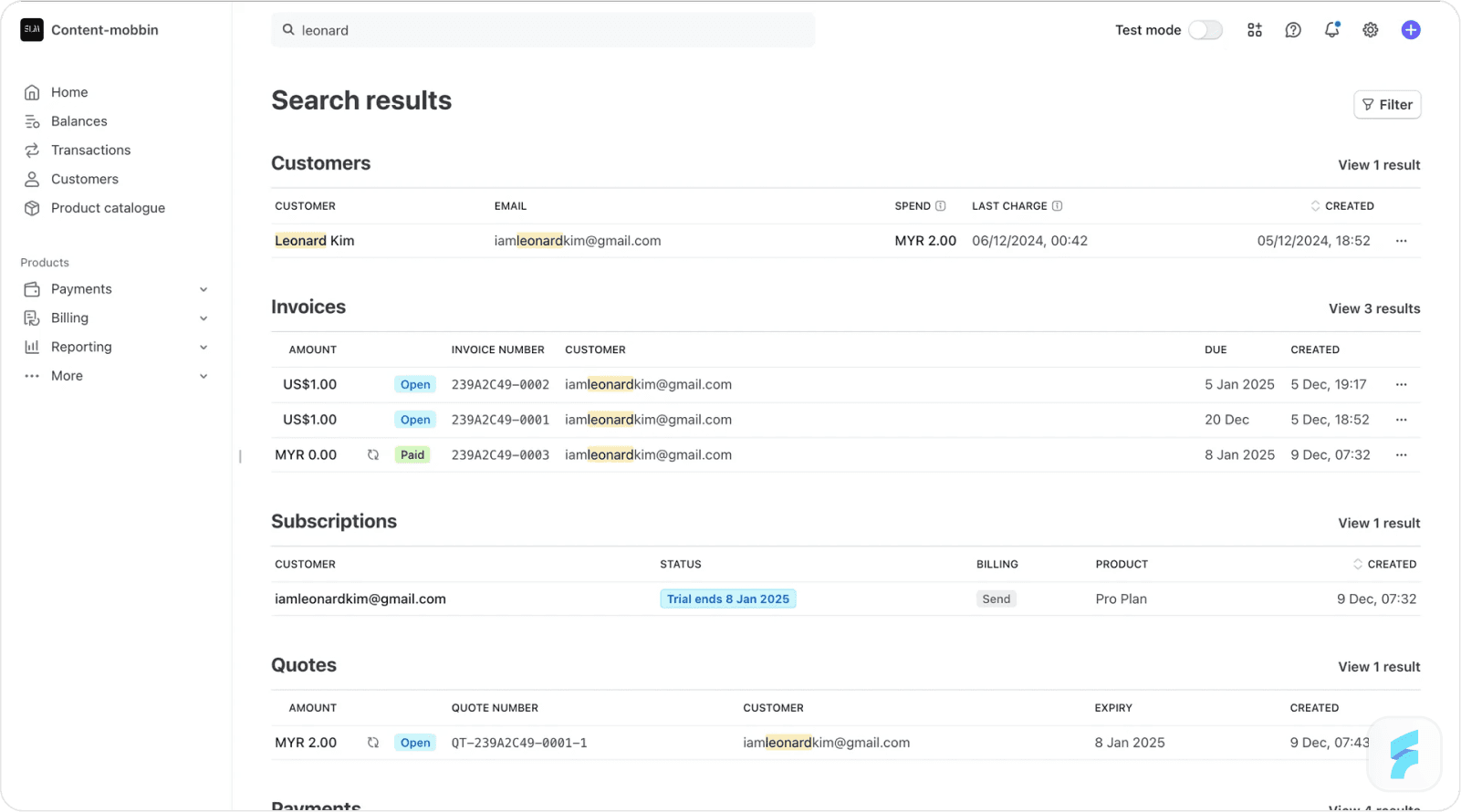Open Transactions page from sidebar
The width and height of the screenshot is (1461, 812).
(x=90, y=151)
